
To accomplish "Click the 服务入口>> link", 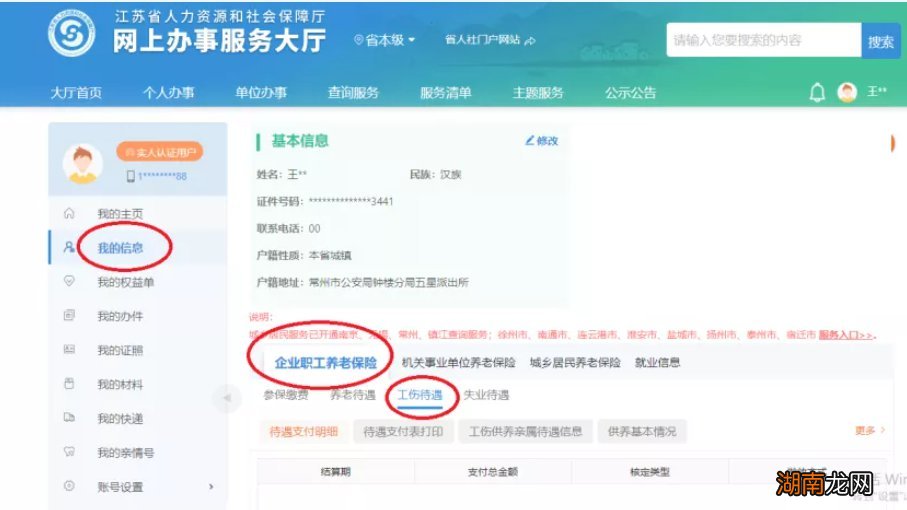I will pyautogui.click(x=846, y=335).
